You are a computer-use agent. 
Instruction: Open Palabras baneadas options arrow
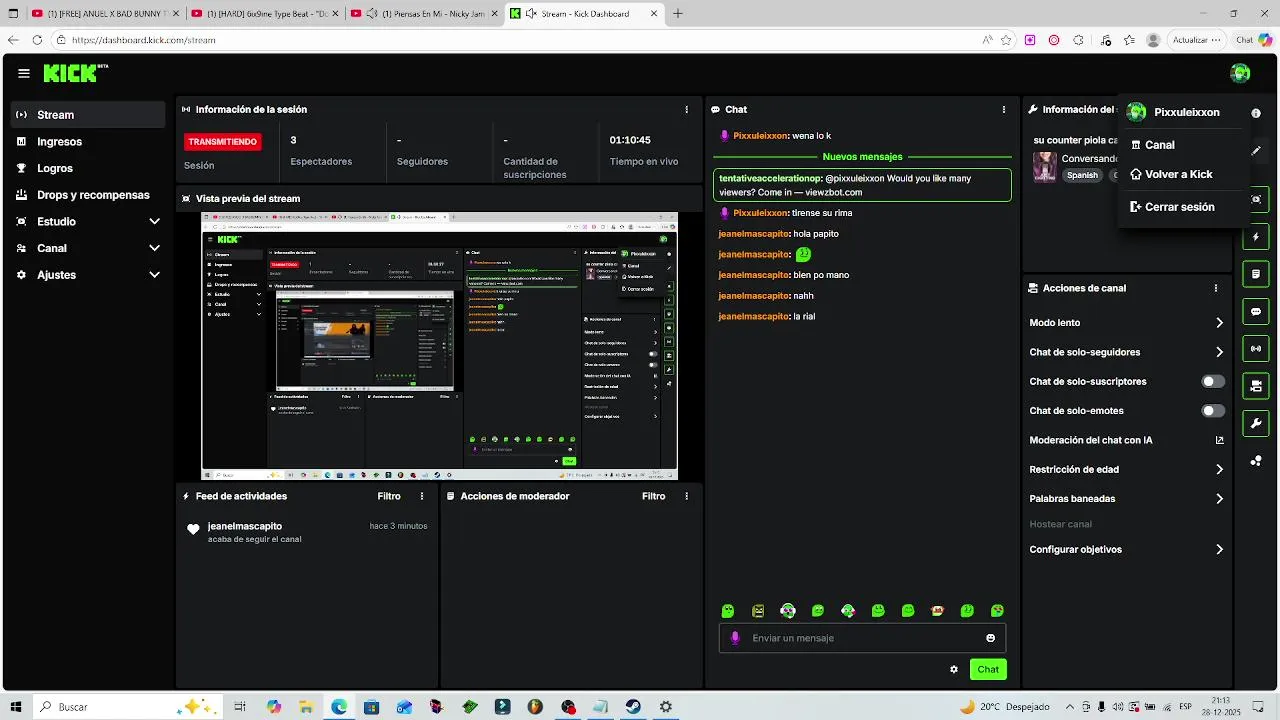point(1219,498)
